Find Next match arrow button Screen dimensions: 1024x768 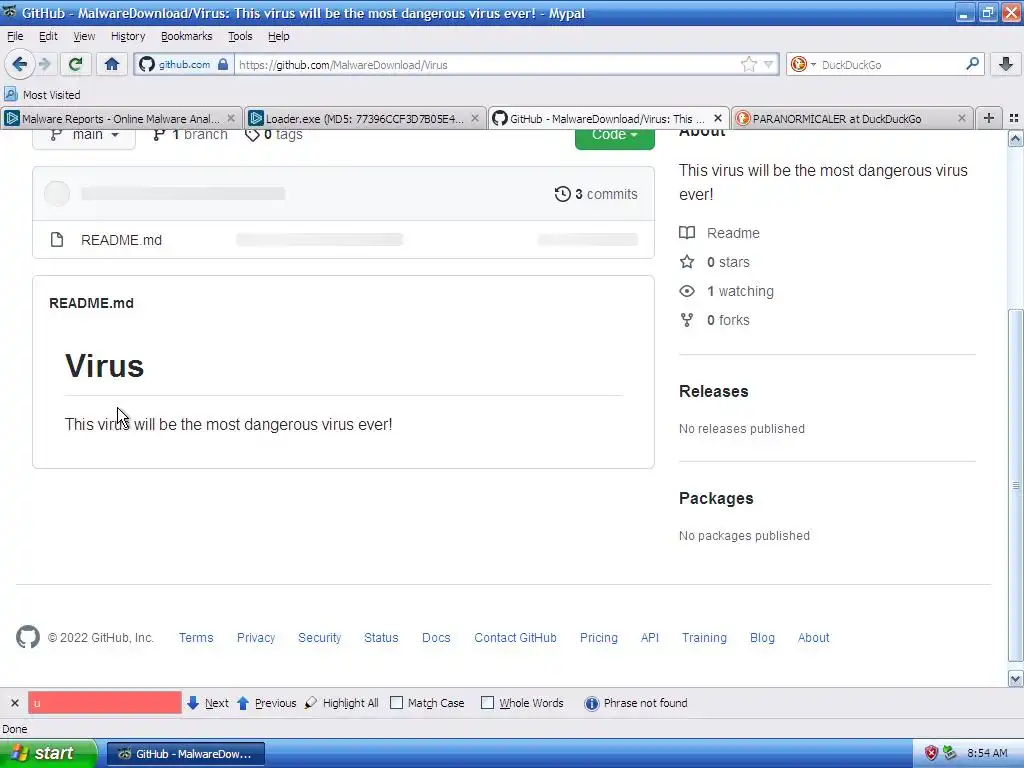208,703
